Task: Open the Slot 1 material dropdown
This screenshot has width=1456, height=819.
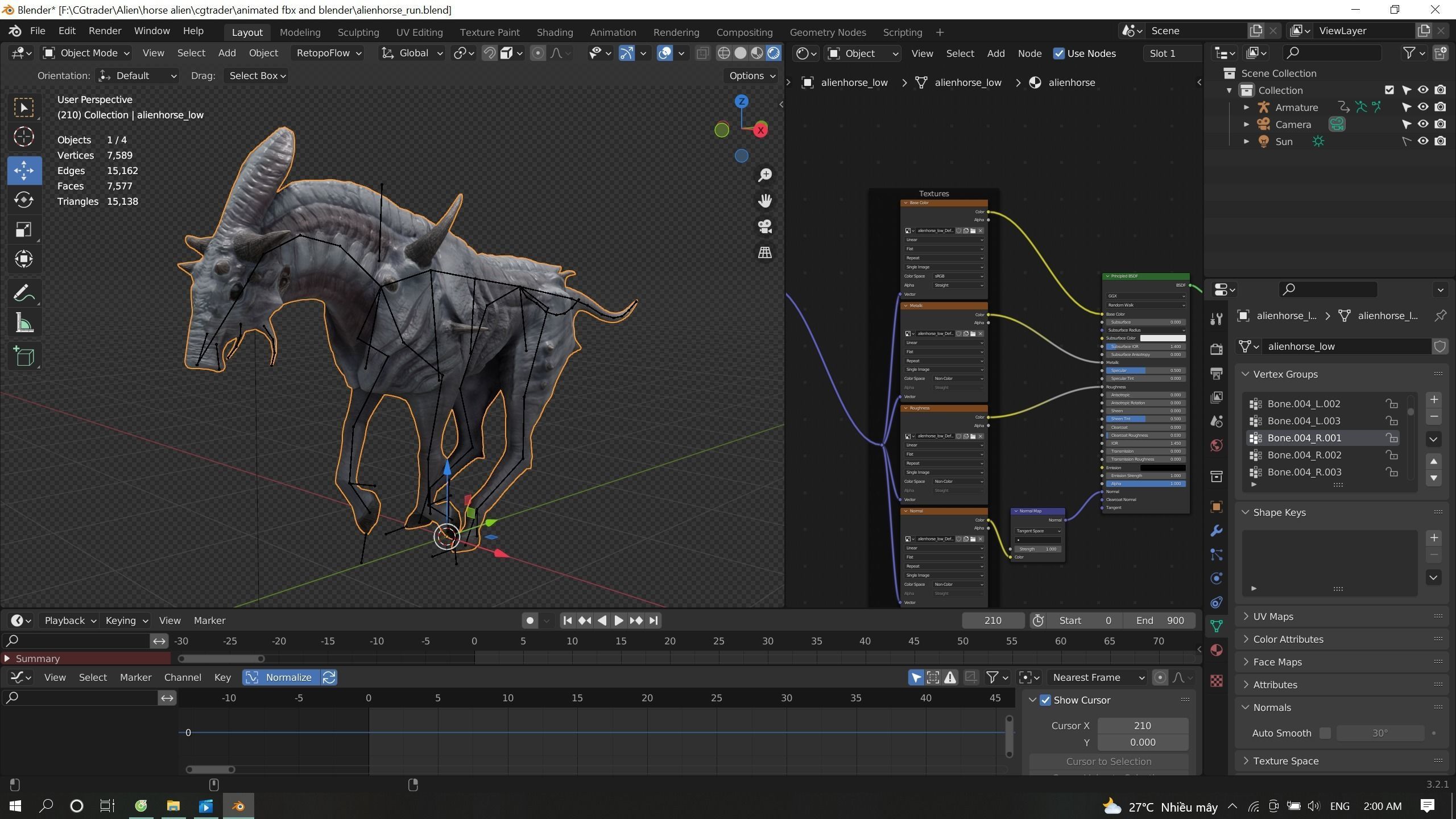Action: [1172, 53]
